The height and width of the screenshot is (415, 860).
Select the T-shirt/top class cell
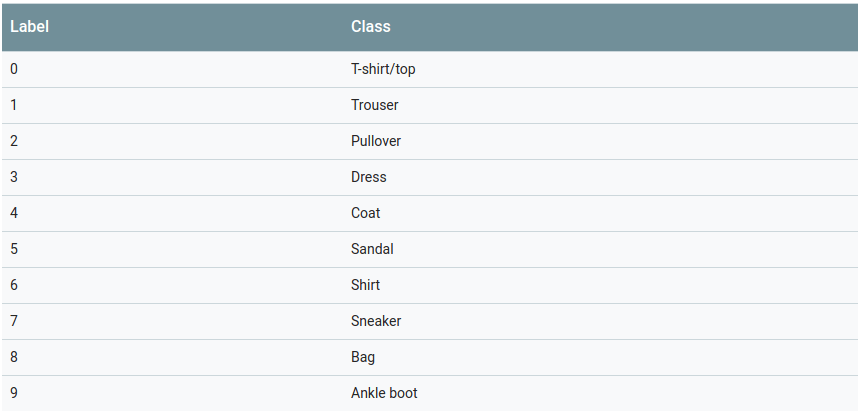pos(383,69)
